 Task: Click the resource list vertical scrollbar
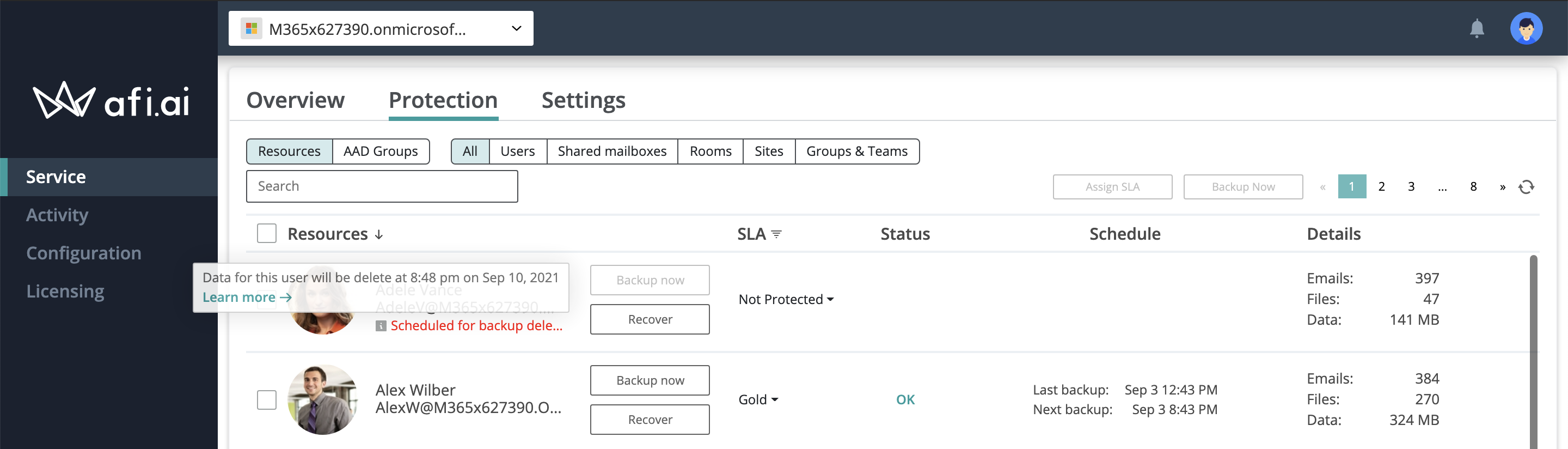(1533, 351)
